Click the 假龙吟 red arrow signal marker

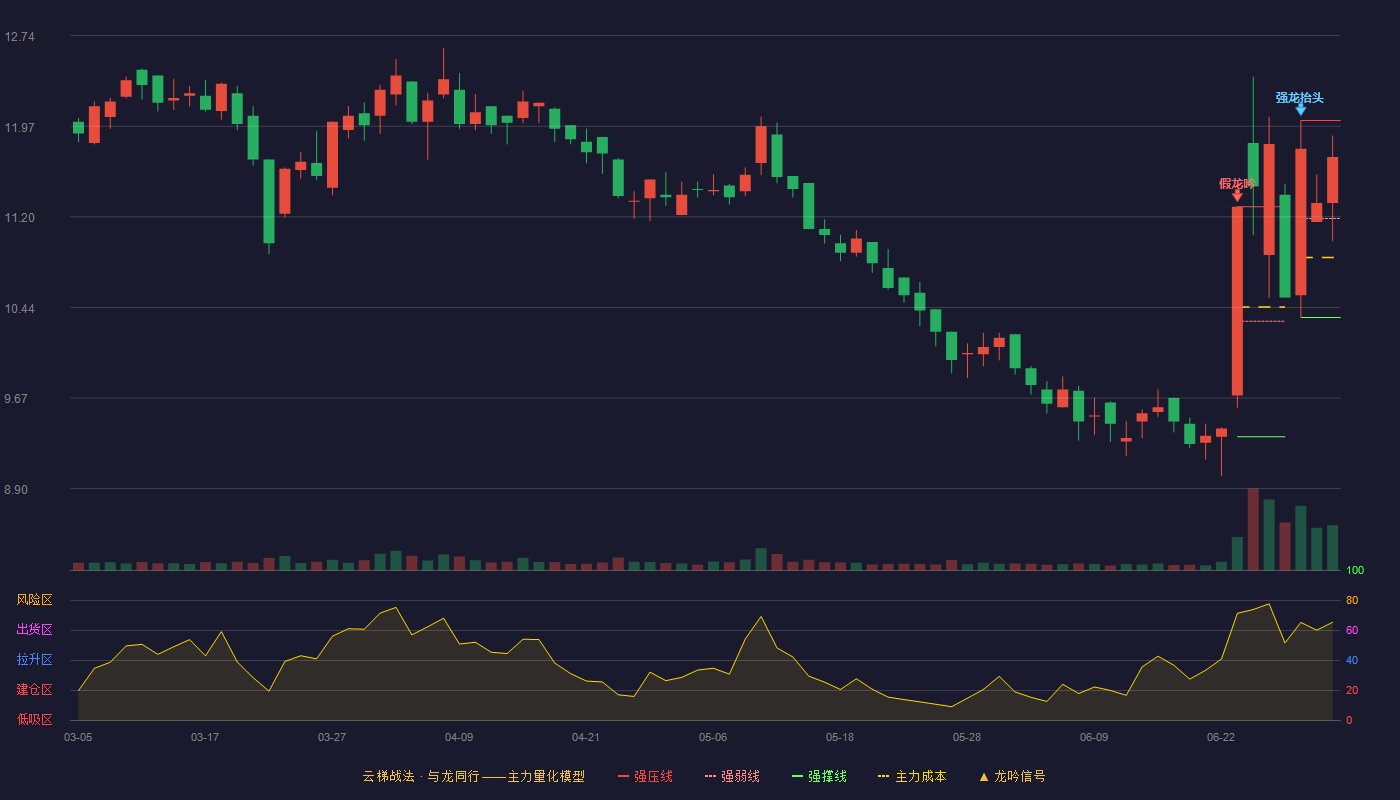(x=1237, y=195)
